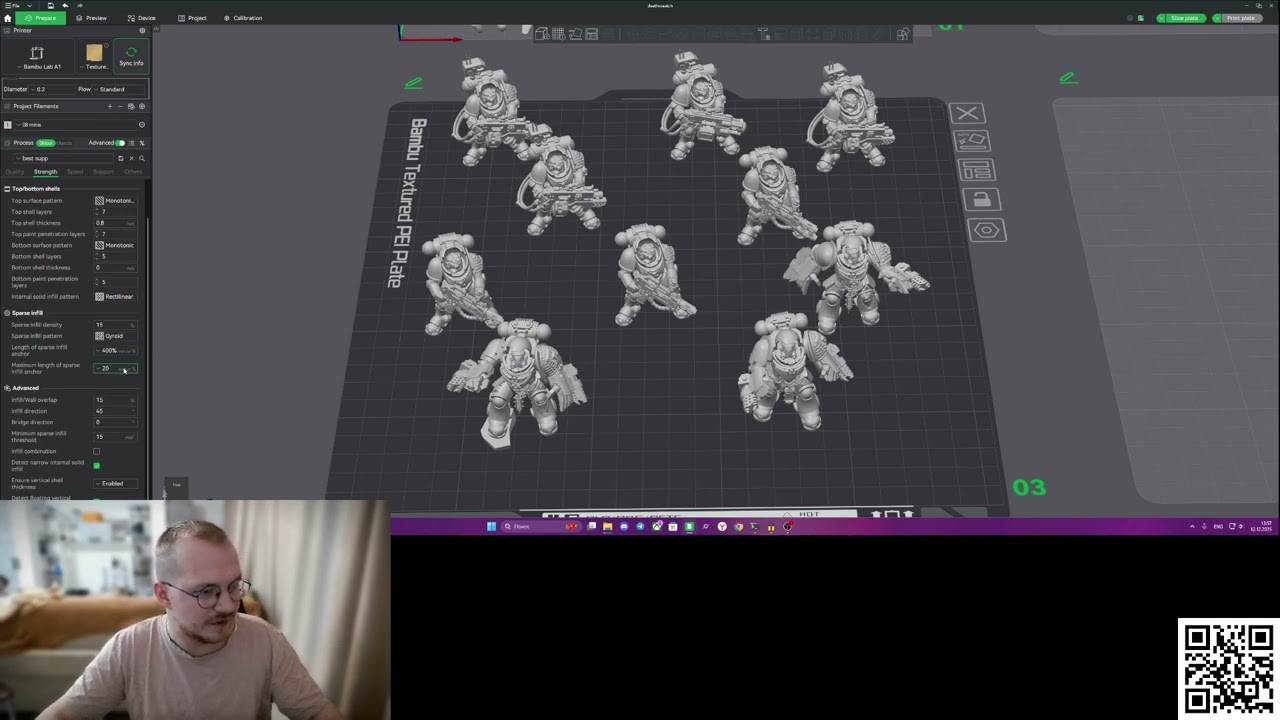The image size is (1280, 720).
Task: Switch to Preview tab
Action: [91, 18]
